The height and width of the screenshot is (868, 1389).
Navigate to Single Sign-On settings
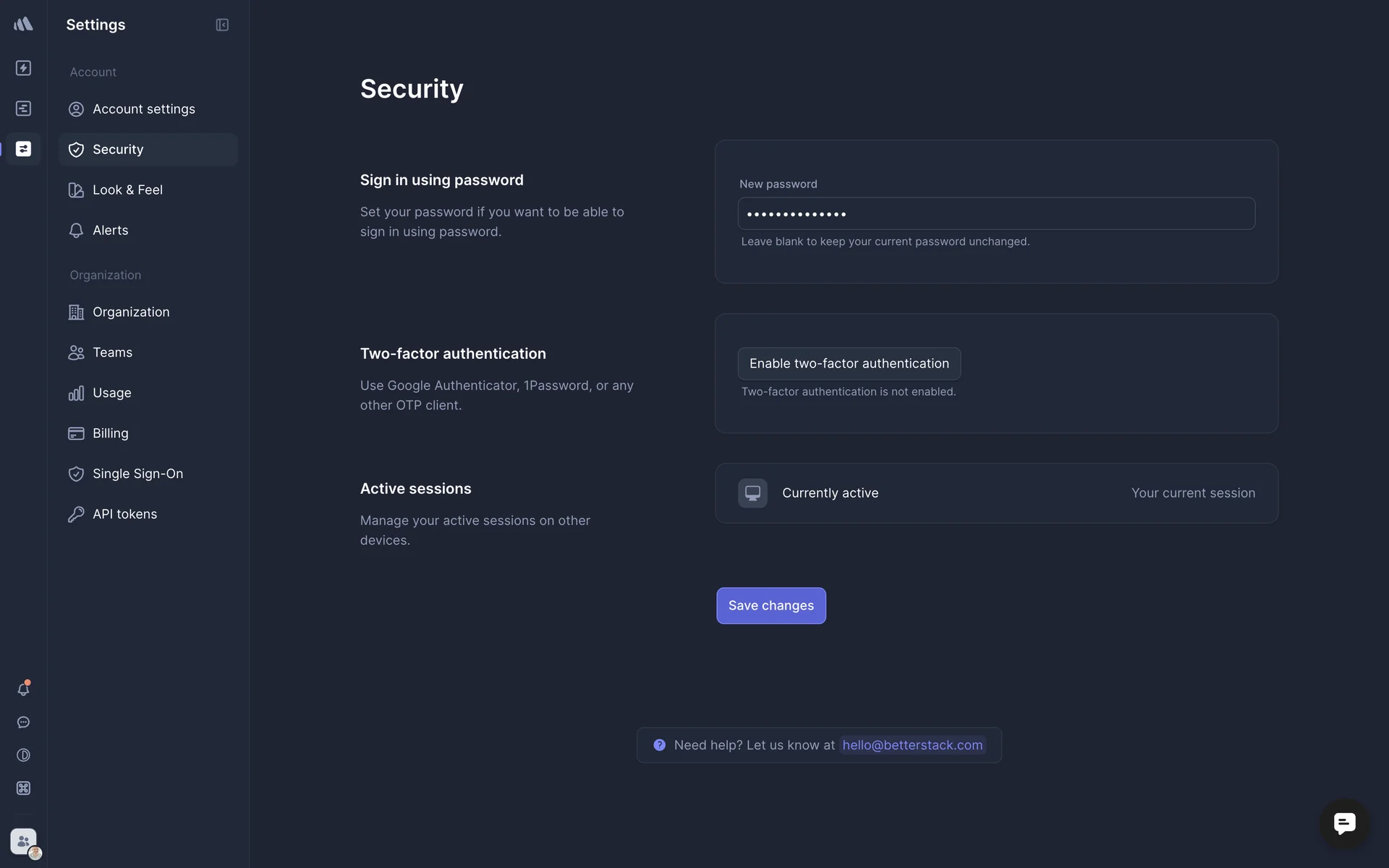click(x=137, y=474)
